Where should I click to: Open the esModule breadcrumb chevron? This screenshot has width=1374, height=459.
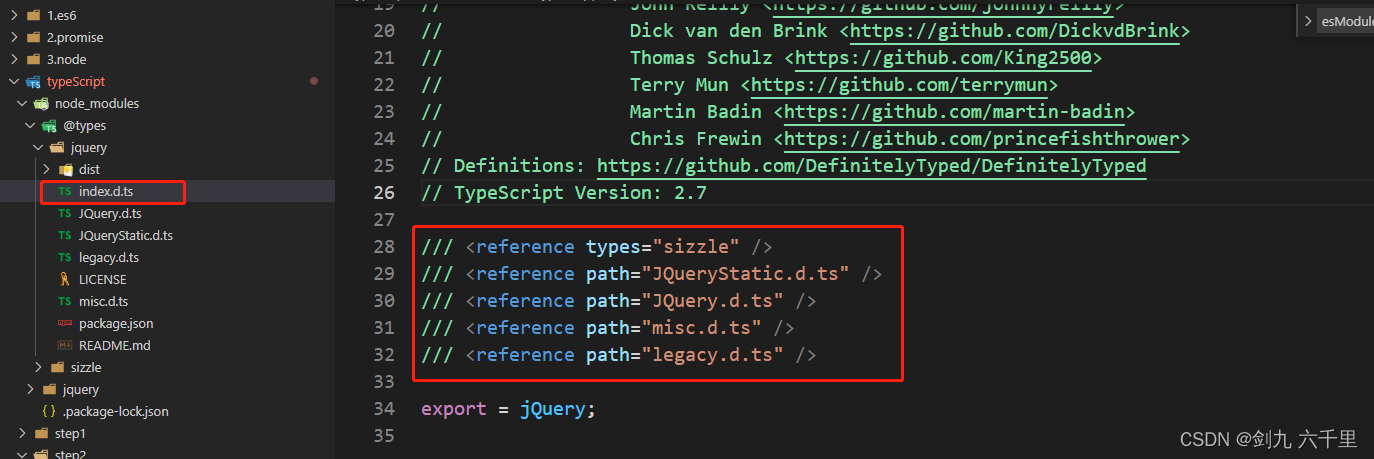click(x=1309, y=20)
